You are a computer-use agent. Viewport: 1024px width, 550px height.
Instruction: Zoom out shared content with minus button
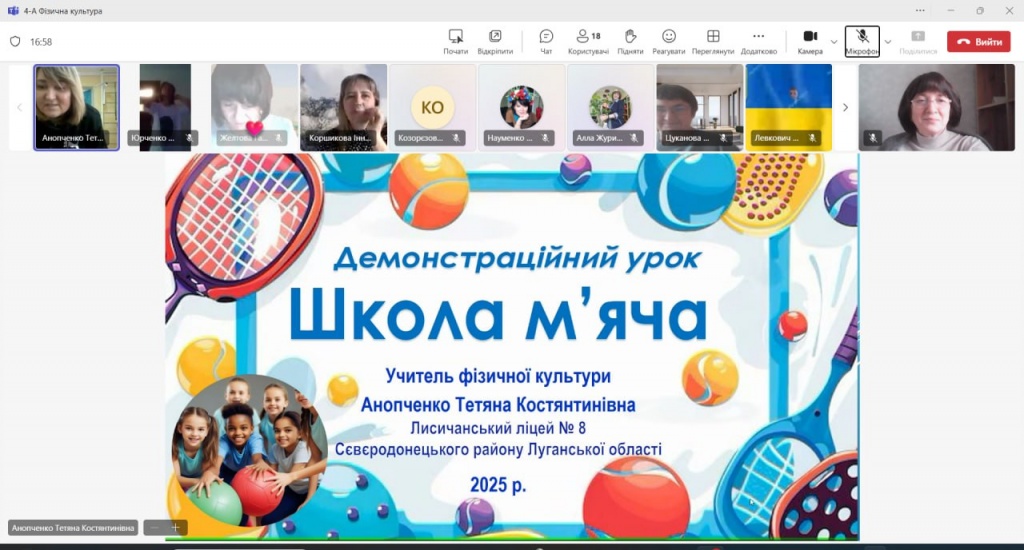pos(155,527)
